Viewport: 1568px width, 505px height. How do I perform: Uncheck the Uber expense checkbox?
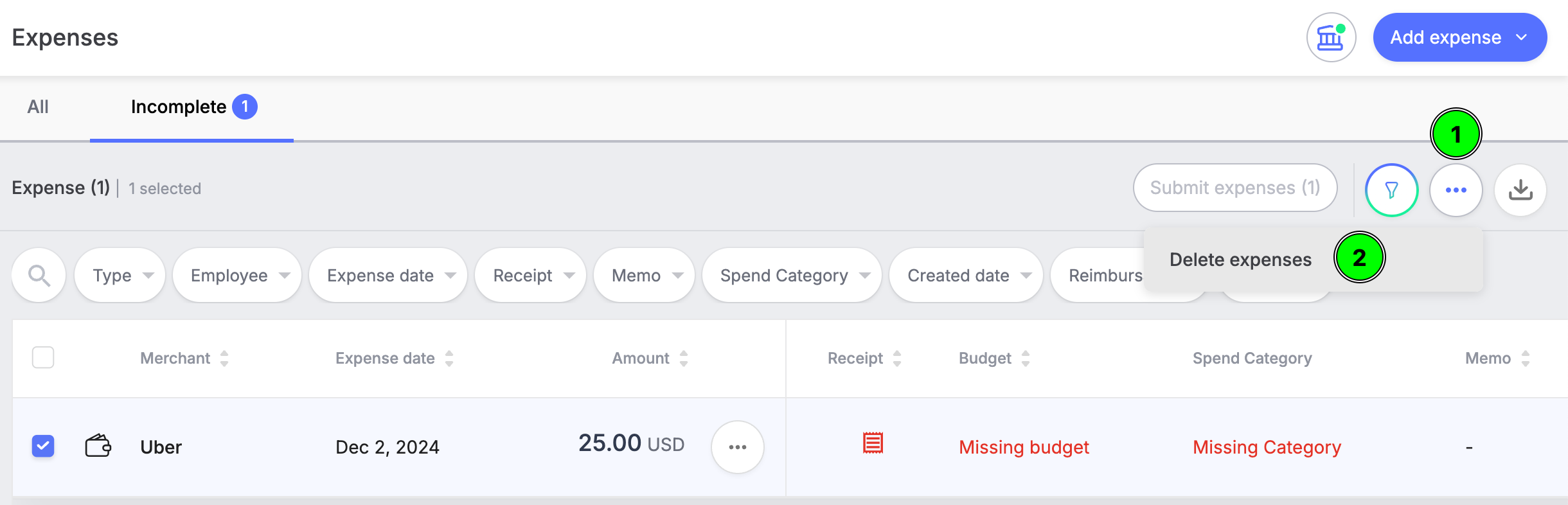[x=43, y=446]
